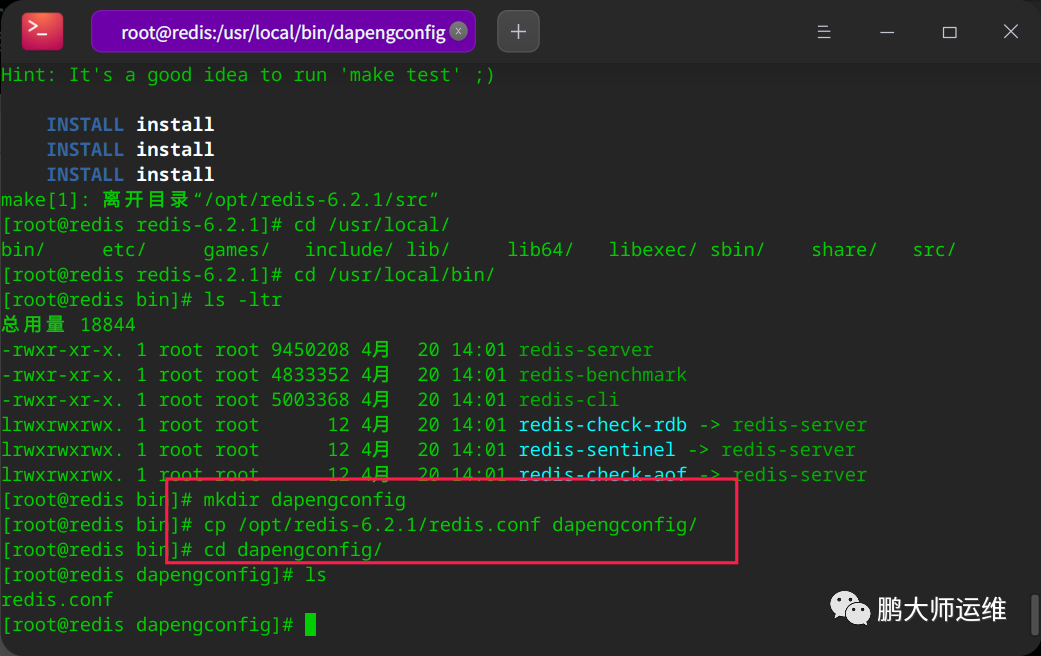This screenshot has height=656, width=1041.
Task: Click the '总用量 18844' line
Action: pyautogui.click(x=68, y=325)
